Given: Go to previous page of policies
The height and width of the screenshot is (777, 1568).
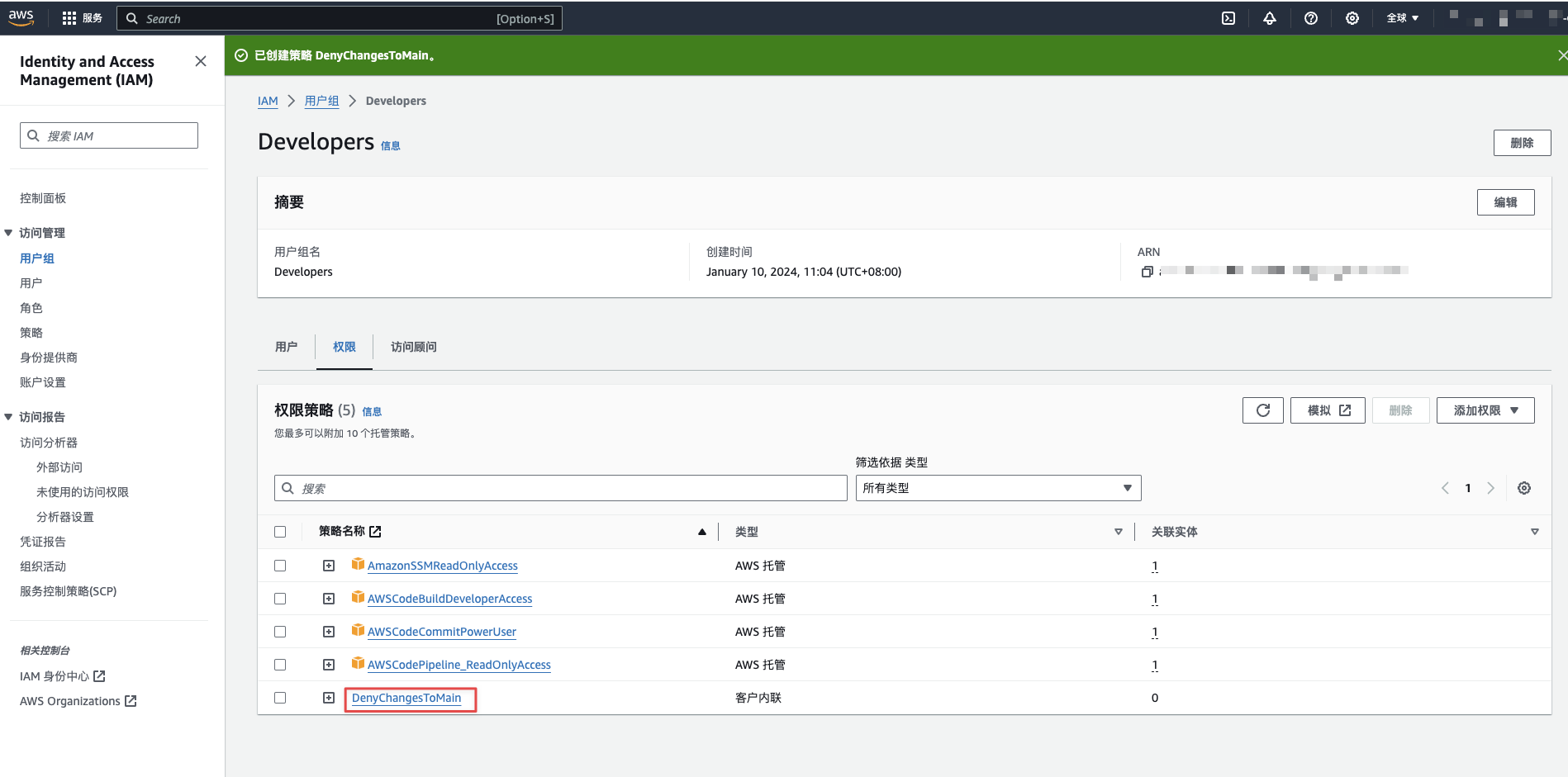Looking at the screenshot, I should pos(1445,488).
